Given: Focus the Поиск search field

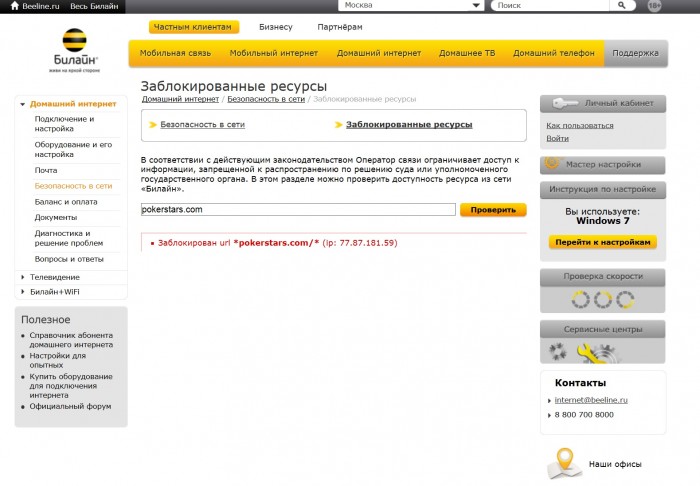Looking at the screenshot, I should point(550,5).
